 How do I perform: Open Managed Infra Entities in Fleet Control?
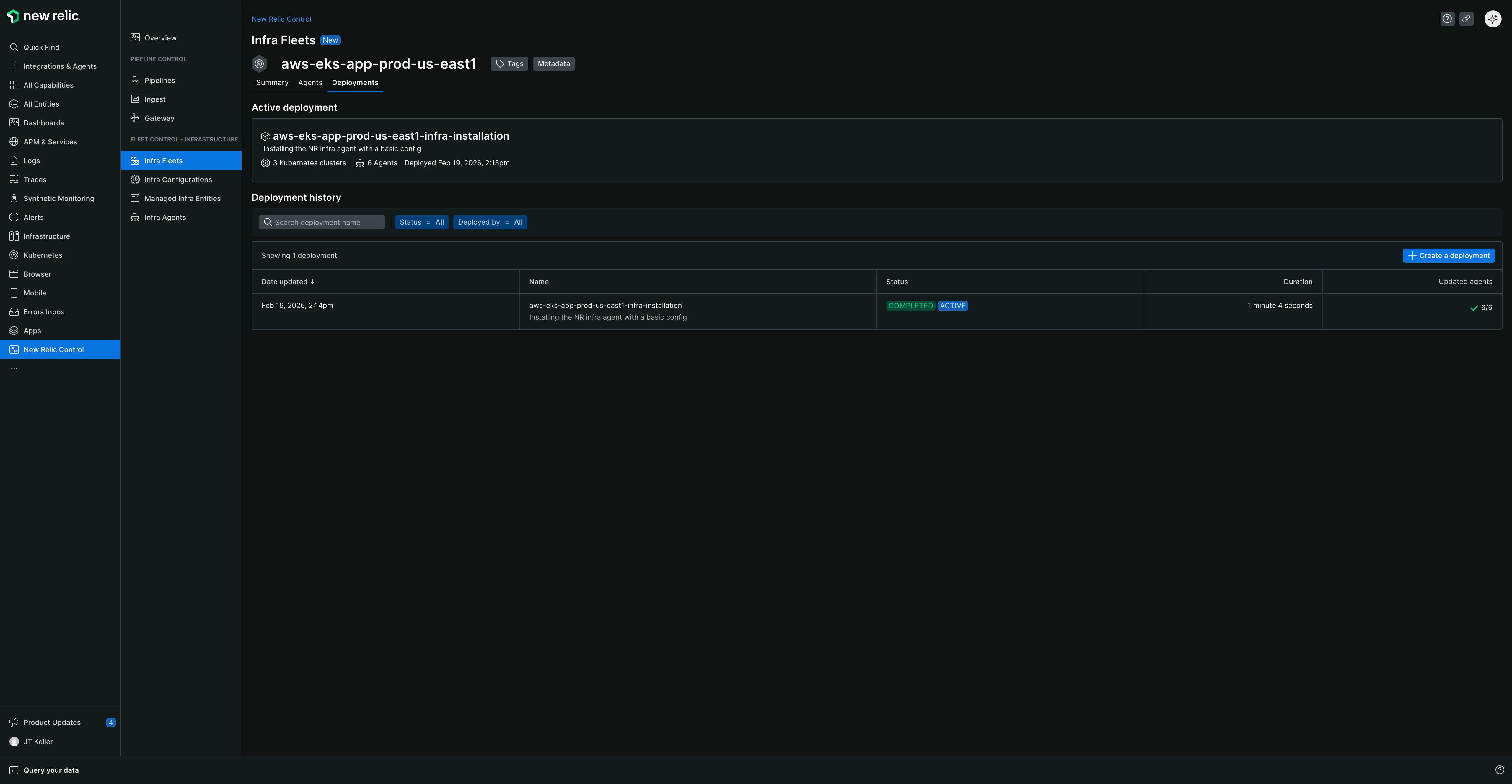pyautogui.click(x=182, y=198)
